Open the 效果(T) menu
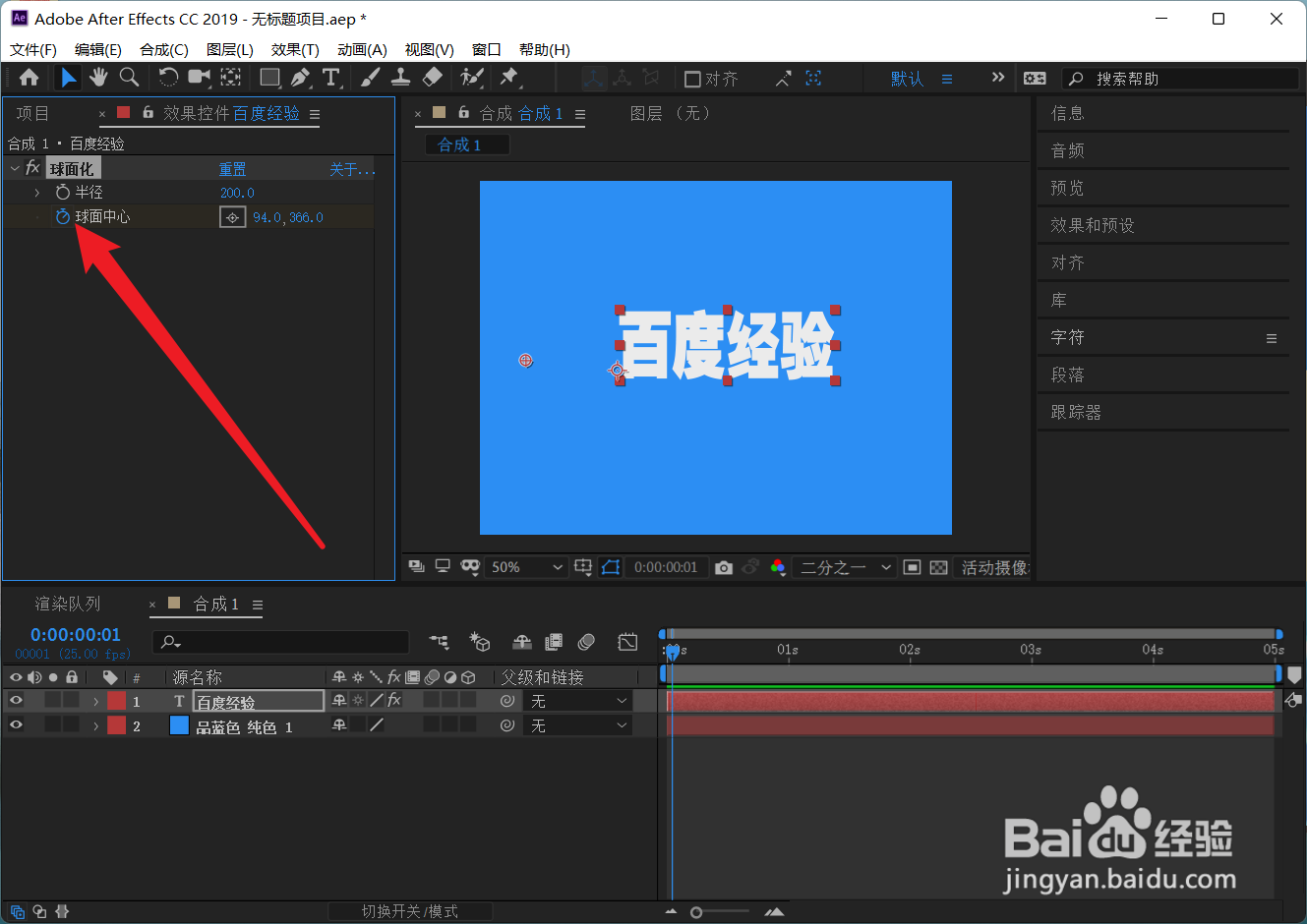The width and height of the screenshot is (1307, 924). 295,49
